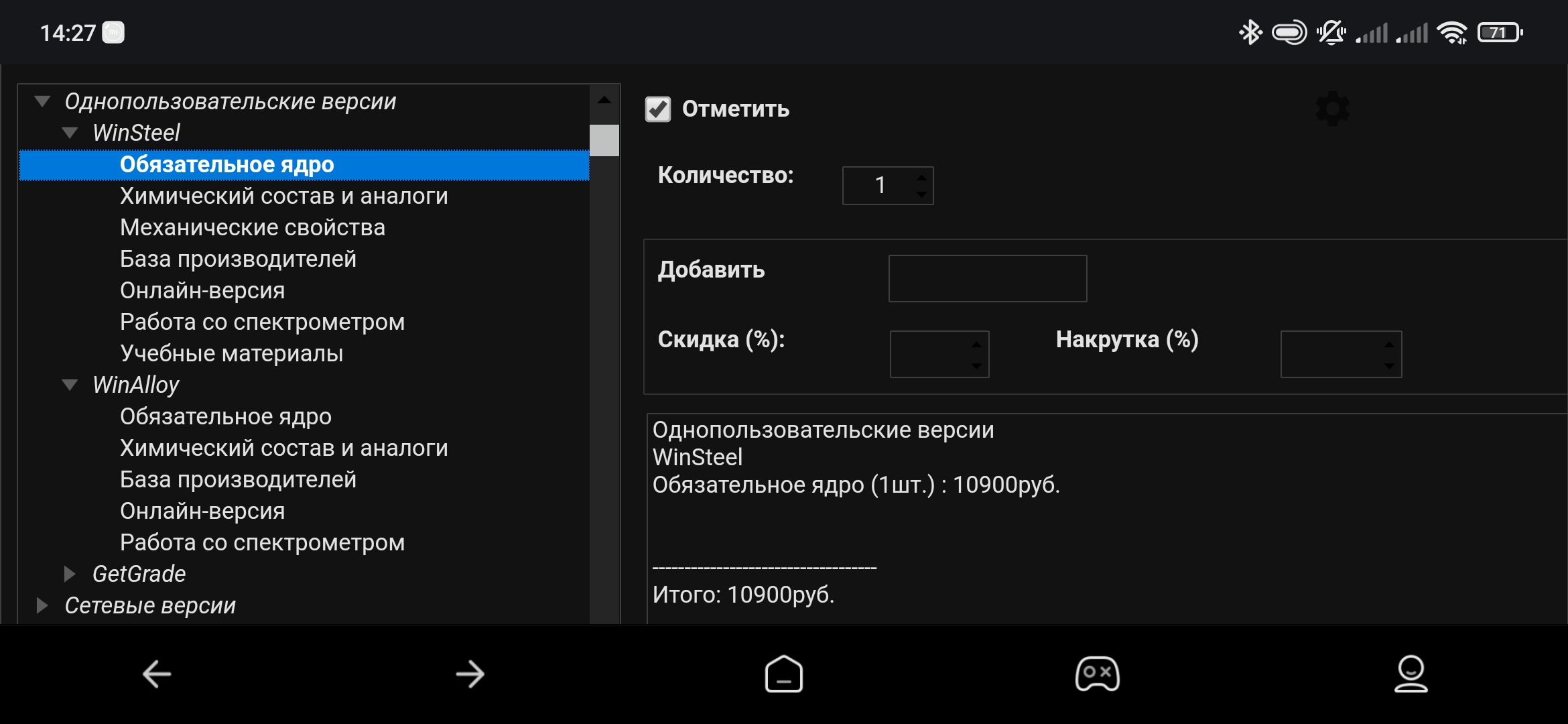Open the user profile icon

(x=1411, y=674)
